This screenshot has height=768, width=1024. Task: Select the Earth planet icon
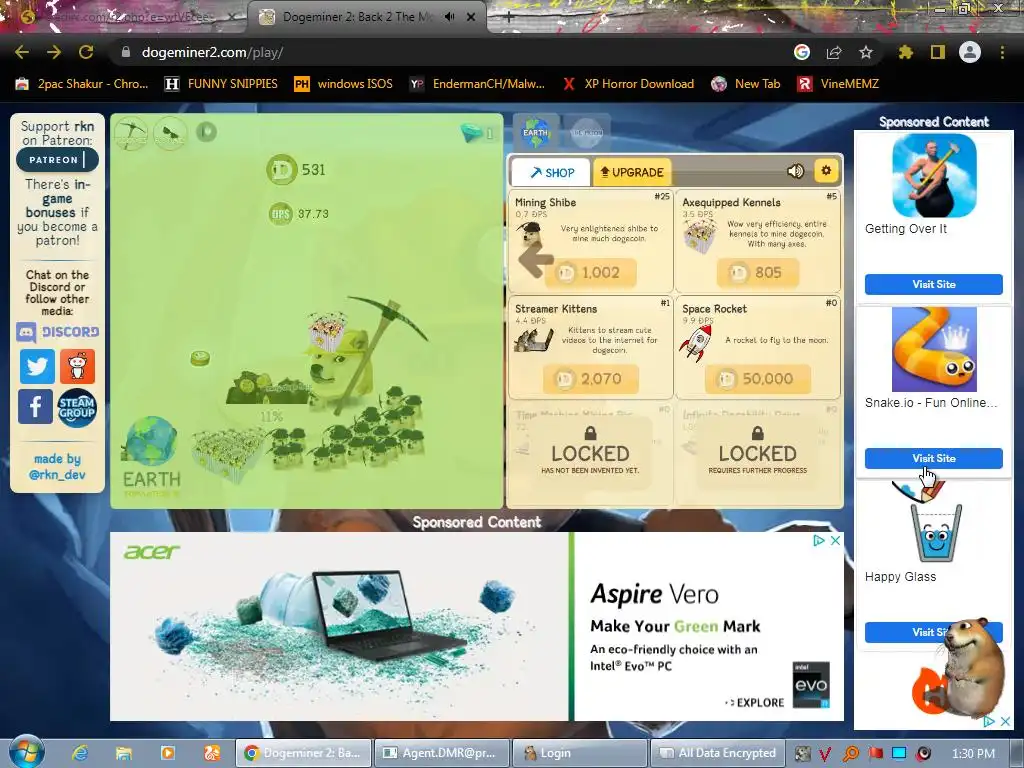coord(536,133)
